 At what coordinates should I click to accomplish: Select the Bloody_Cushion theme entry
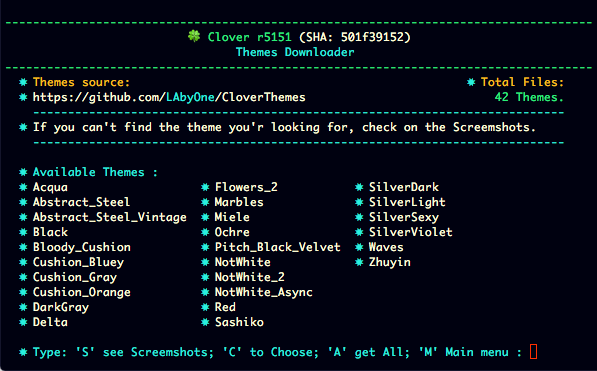point(81,247)
